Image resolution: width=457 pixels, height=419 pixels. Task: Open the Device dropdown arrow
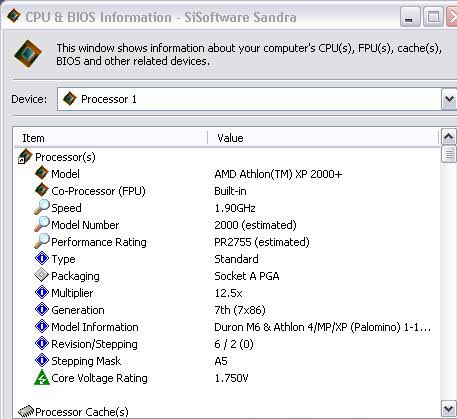[x=449, y=99]
